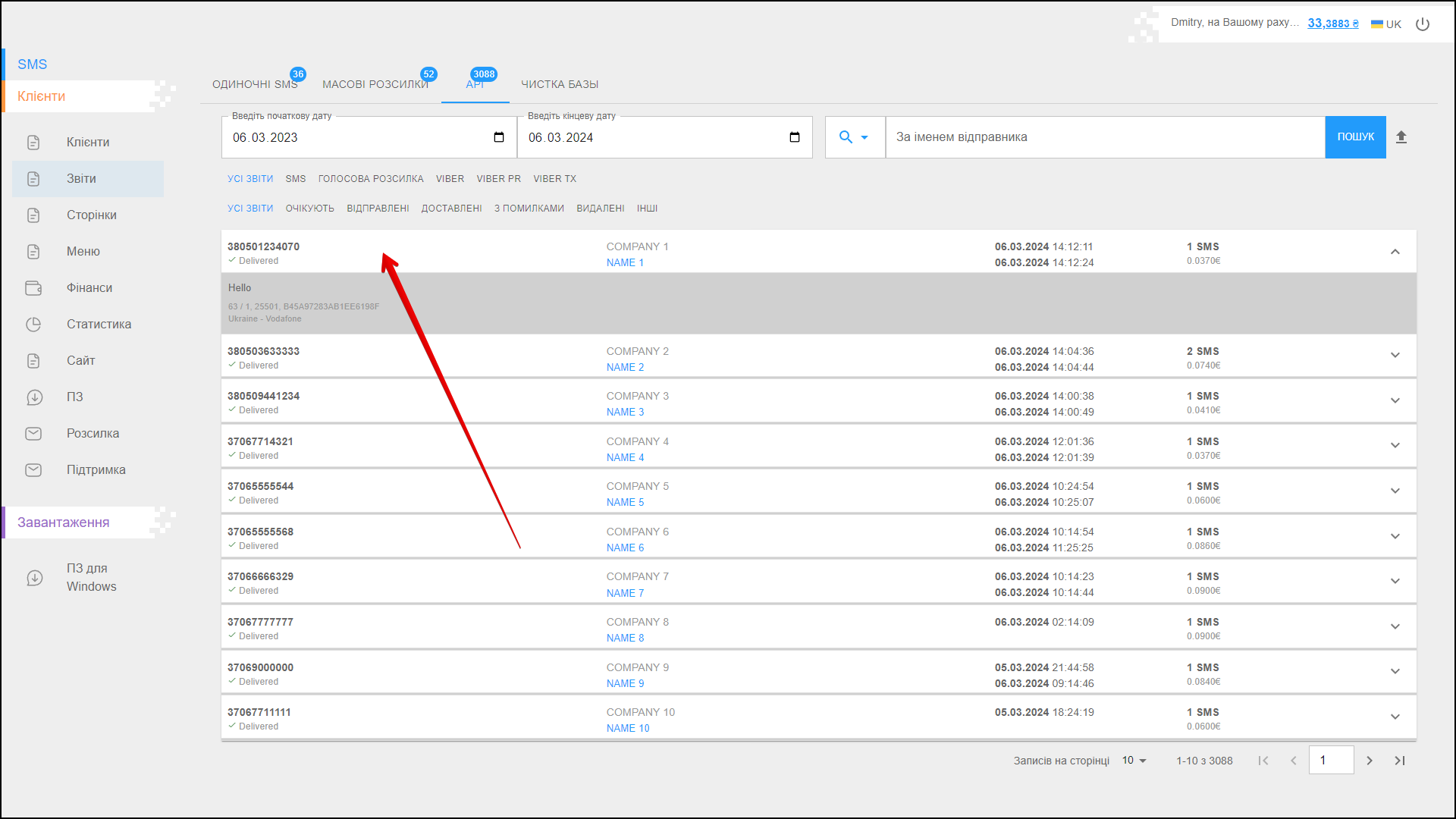Go to the last page of records

coord(1400,761)
